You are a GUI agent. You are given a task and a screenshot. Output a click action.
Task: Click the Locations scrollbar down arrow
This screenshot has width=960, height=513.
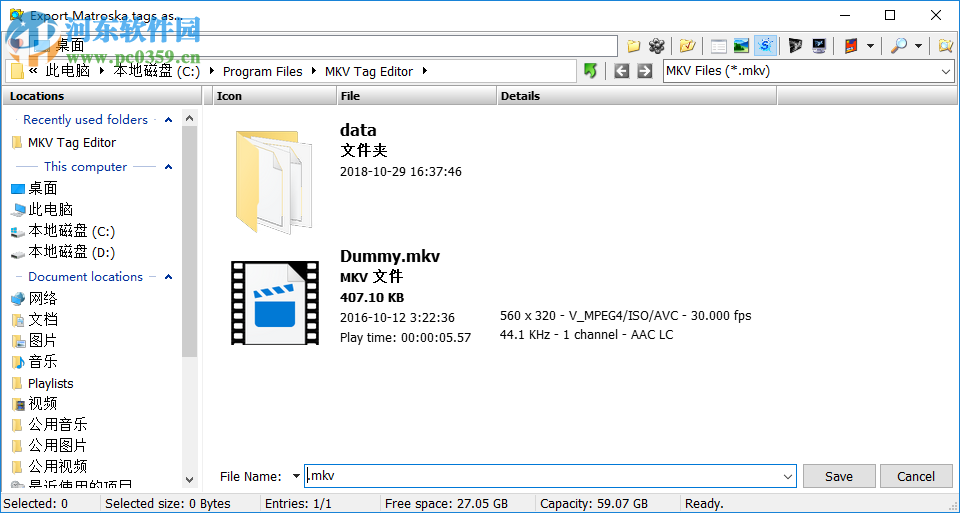point(190,481)
